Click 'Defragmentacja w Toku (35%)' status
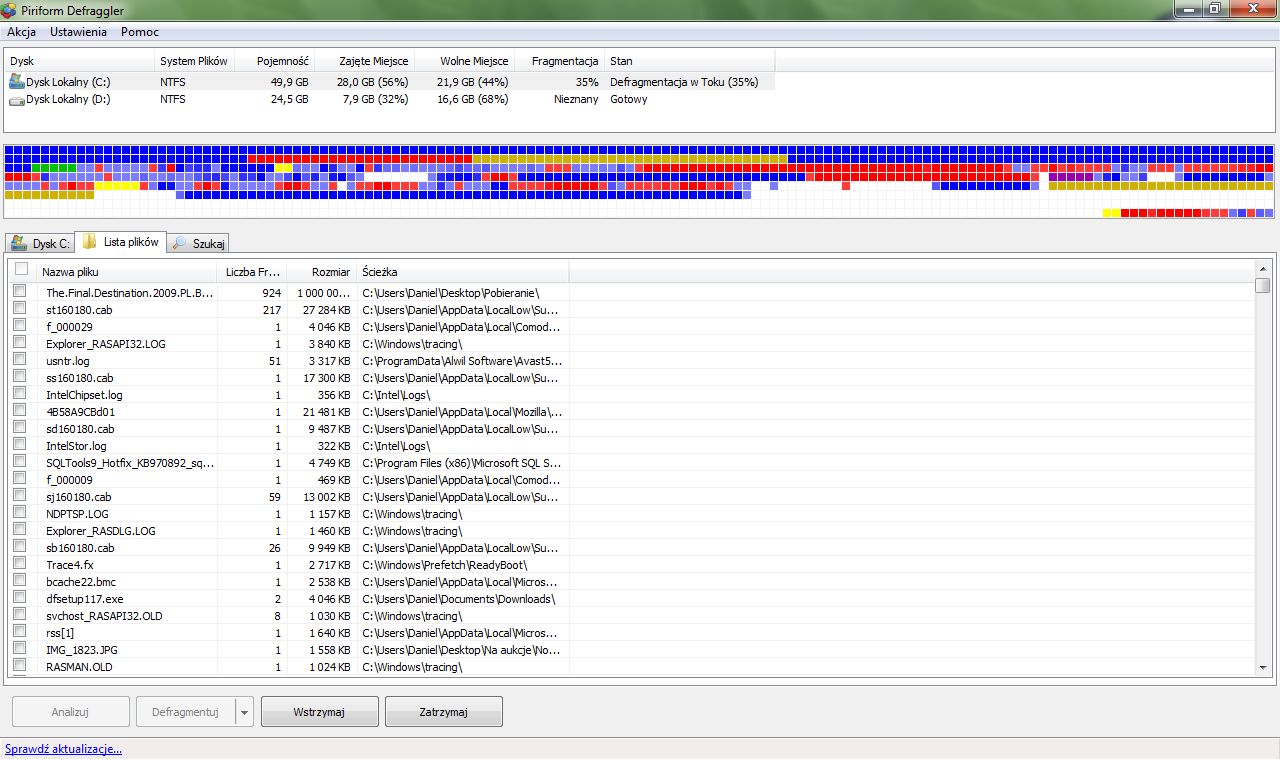 pos(684,82)
